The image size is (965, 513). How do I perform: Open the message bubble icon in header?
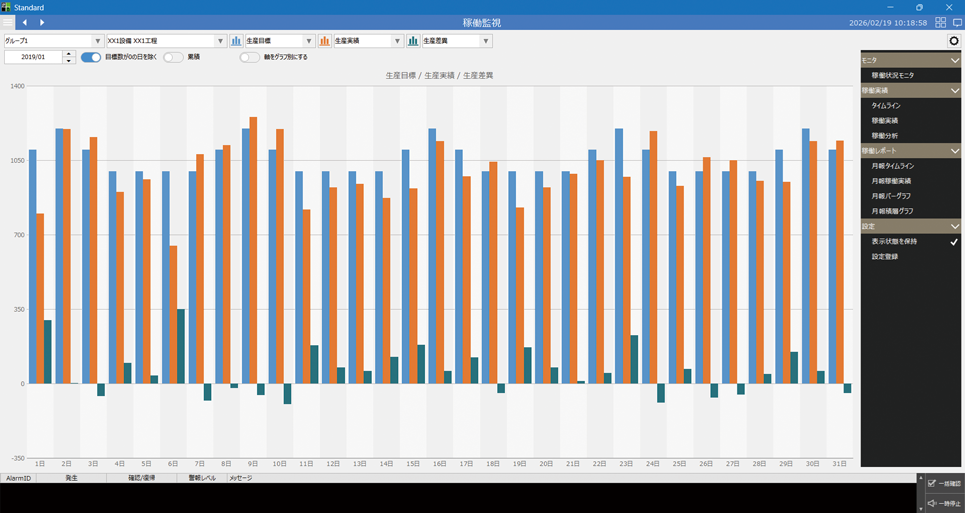957,22
